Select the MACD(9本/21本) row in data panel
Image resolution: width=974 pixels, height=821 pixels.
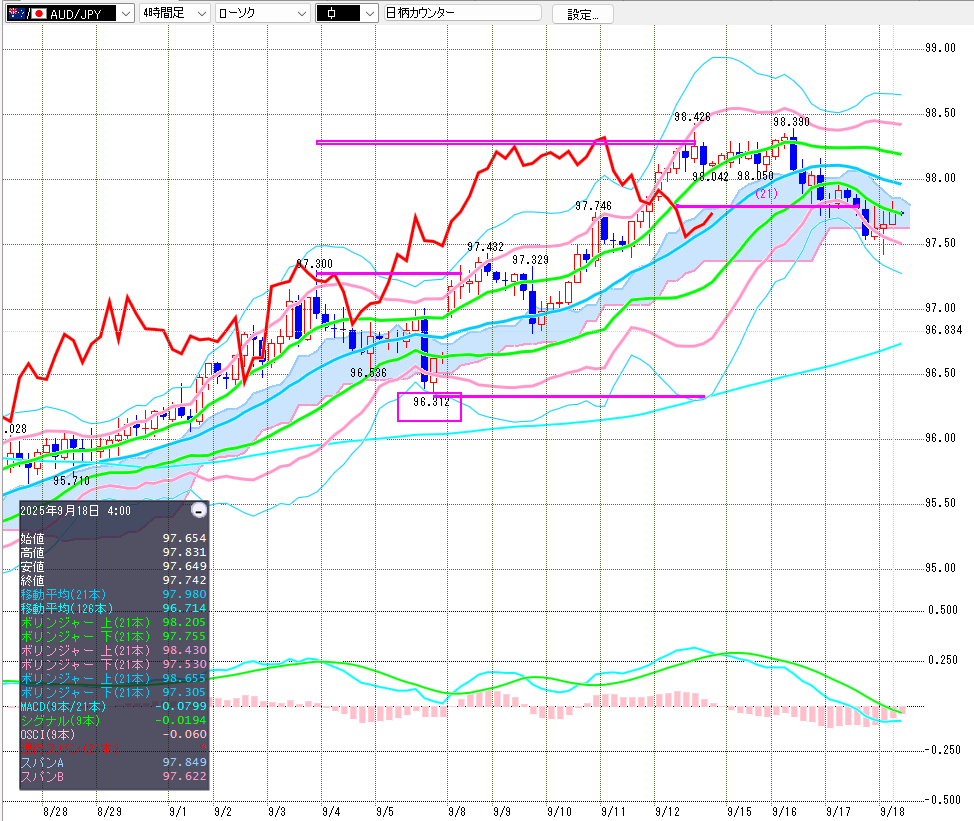coord(60,707)
